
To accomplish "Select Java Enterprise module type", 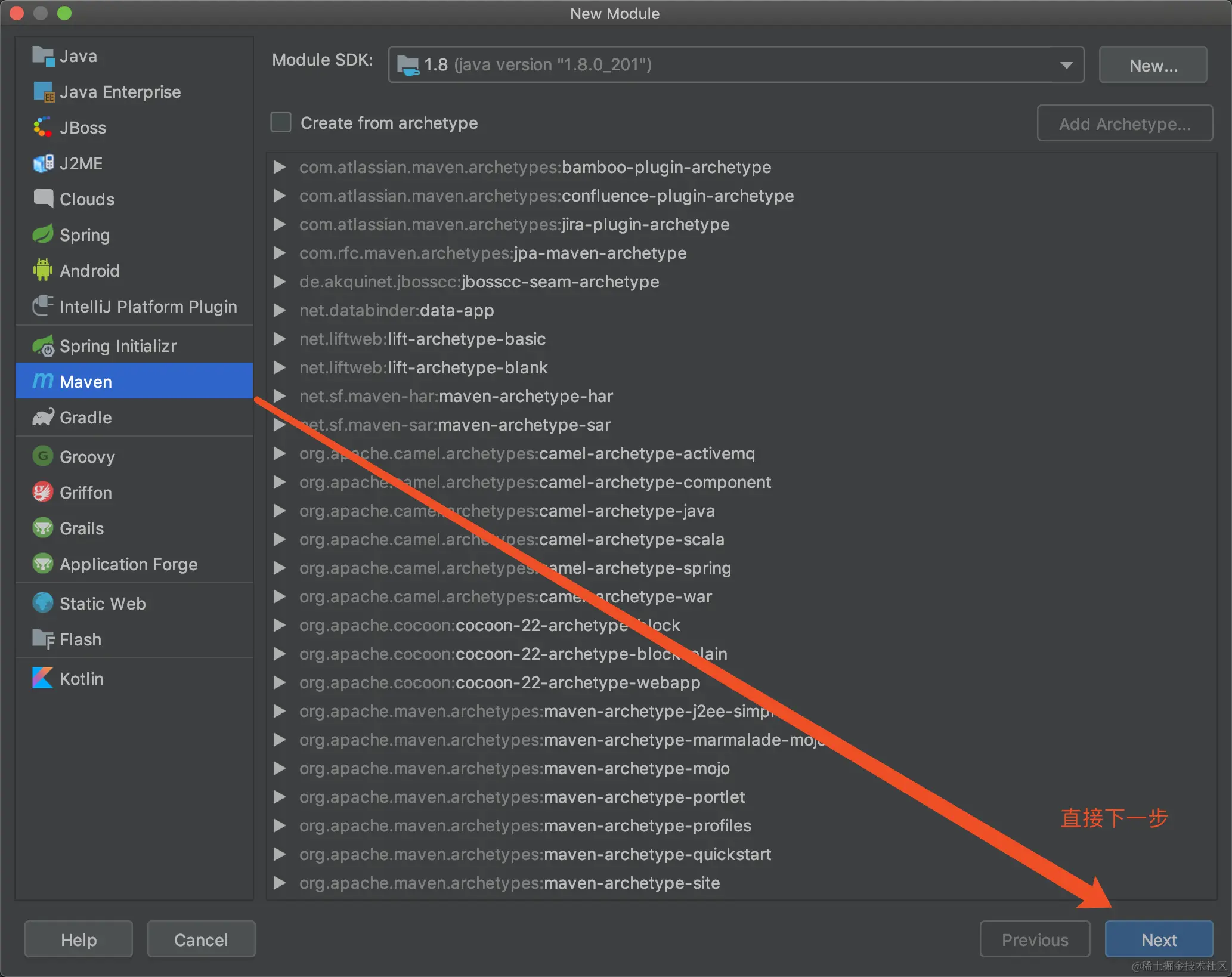I will [x=134, y=92].
